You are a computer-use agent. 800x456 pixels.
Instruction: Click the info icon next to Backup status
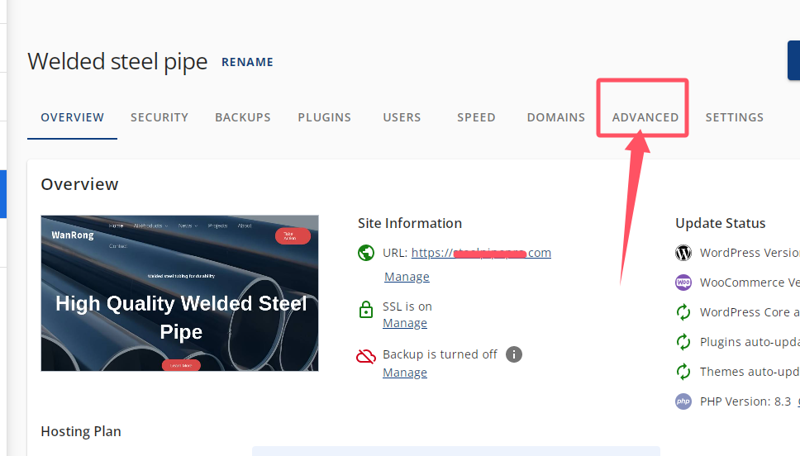514,355
